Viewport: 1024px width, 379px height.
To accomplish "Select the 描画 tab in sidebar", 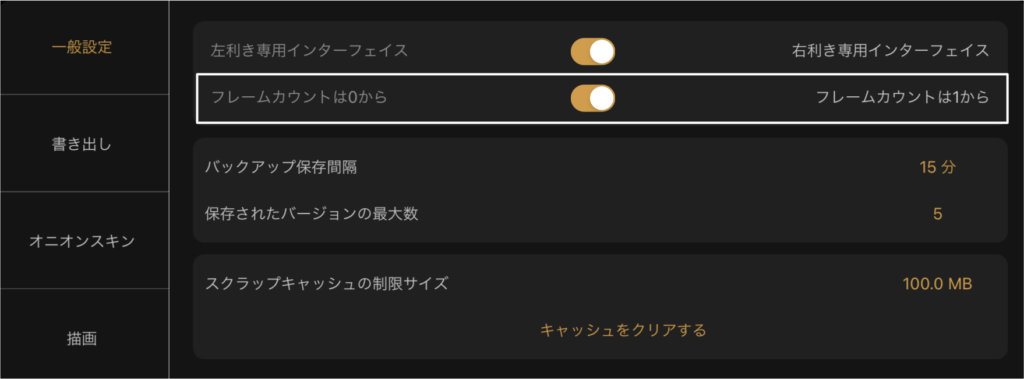I will pyautogui.click(x=82, y=339).
